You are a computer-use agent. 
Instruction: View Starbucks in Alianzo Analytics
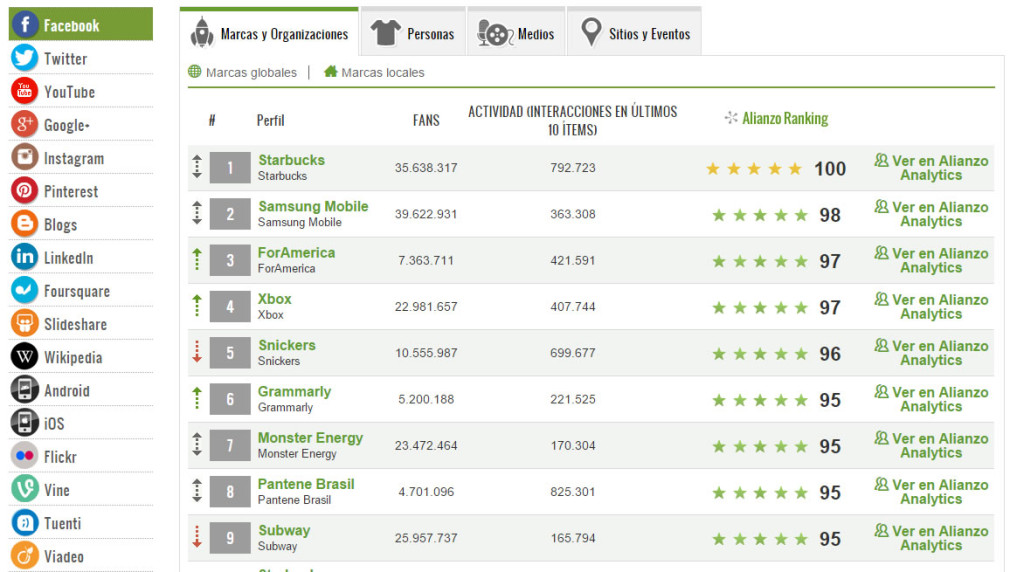931,168
